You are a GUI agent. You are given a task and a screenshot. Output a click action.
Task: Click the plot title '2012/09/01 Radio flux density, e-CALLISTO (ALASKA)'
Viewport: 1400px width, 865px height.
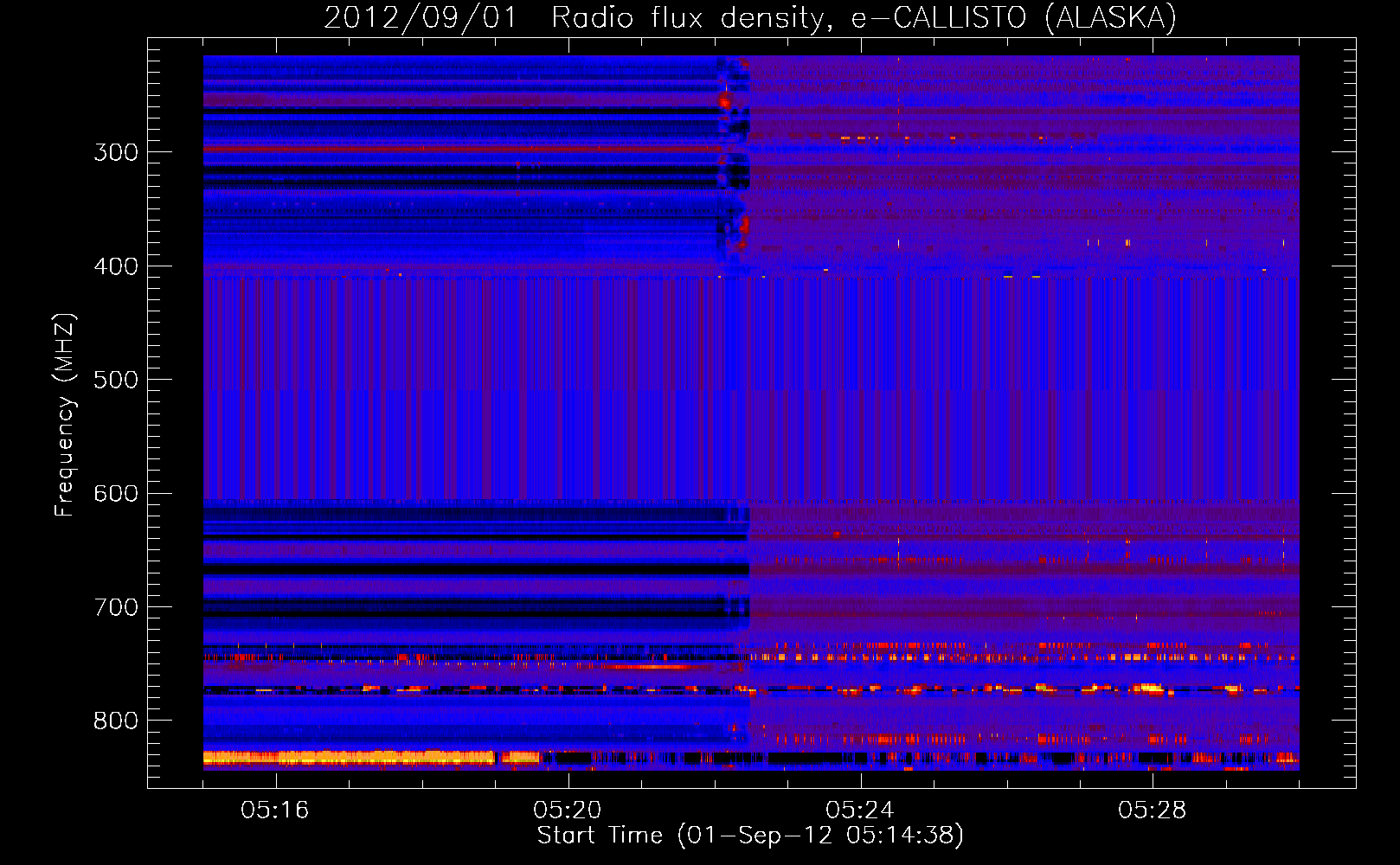(x=750, y=17)
